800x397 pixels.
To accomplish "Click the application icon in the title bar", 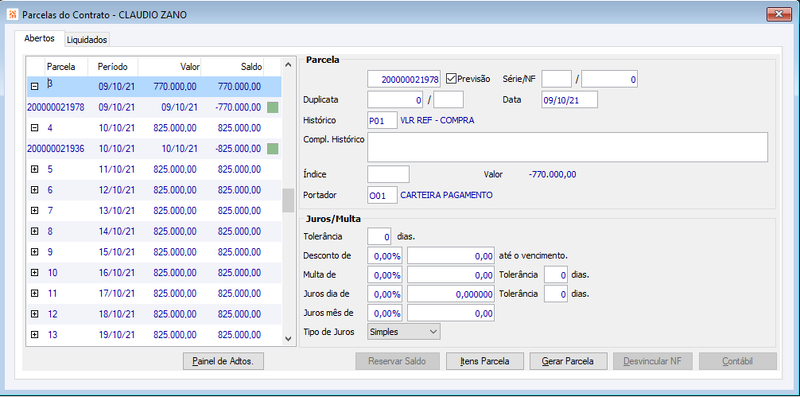I will pos(13,14).
